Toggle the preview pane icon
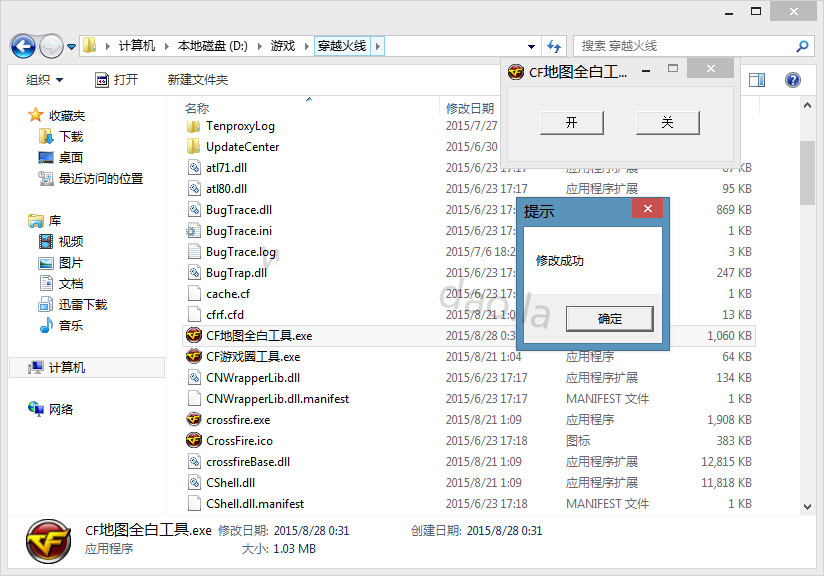Image resolution: width=824 pixels, height=576 pixels. 757,80
